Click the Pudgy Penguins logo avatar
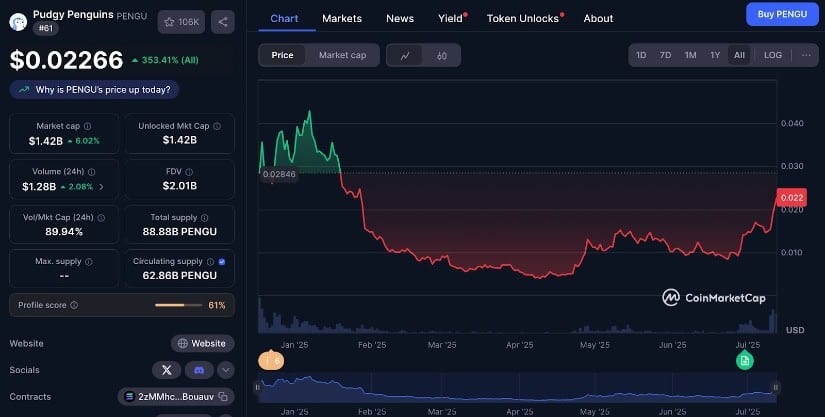Viewport: 825px width, 417px height. pos(18,22)
